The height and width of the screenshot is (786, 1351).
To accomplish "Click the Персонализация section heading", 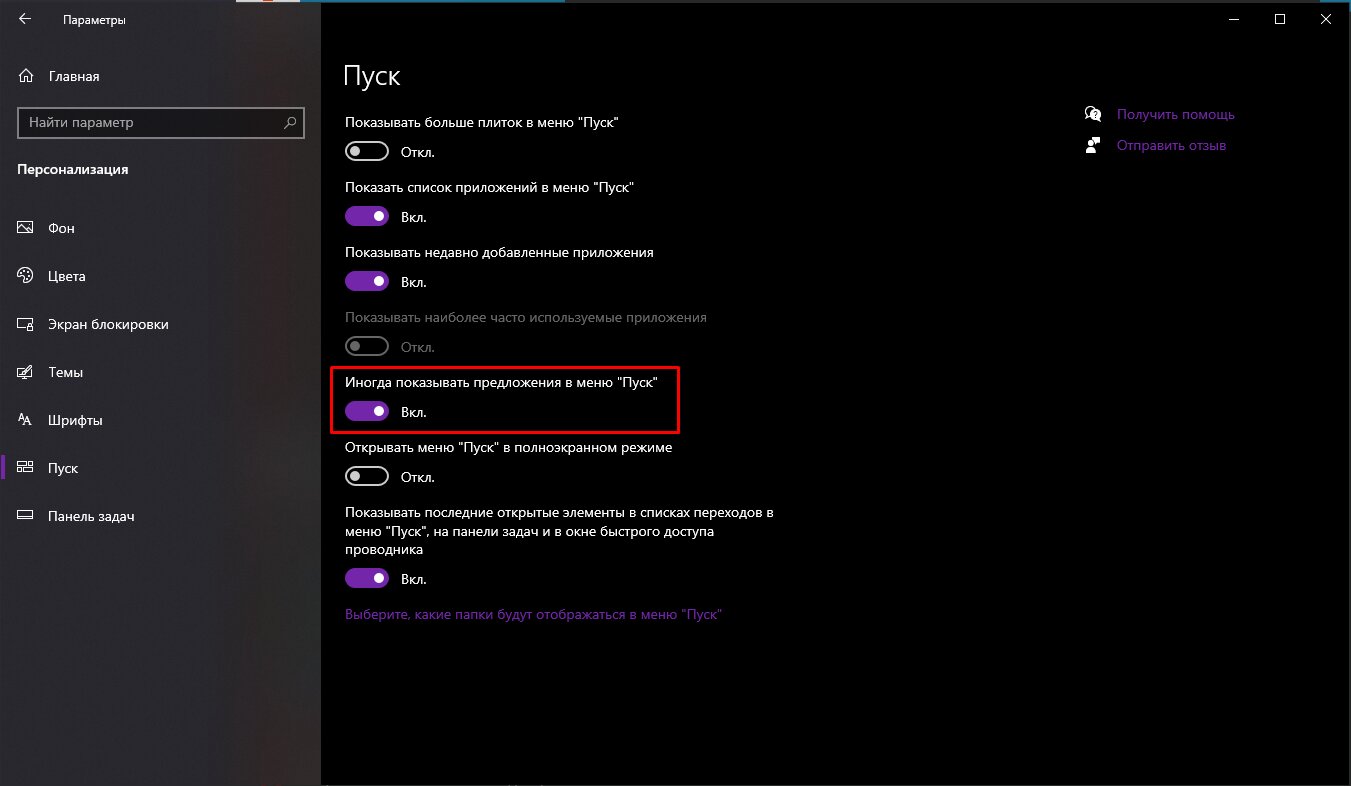I will click(73, 170).
